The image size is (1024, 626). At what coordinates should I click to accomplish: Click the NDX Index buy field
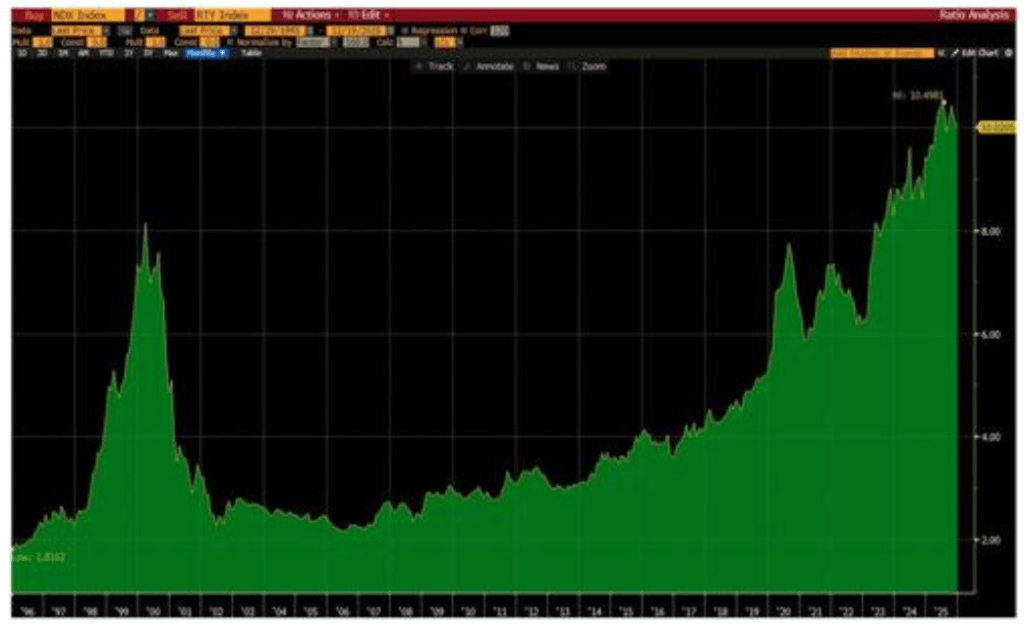point(90,16)
